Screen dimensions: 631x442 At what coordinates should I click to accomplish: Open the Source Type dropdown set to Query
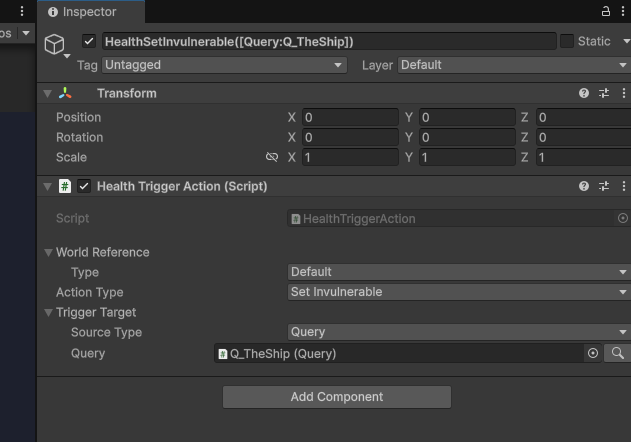(459, 332)
